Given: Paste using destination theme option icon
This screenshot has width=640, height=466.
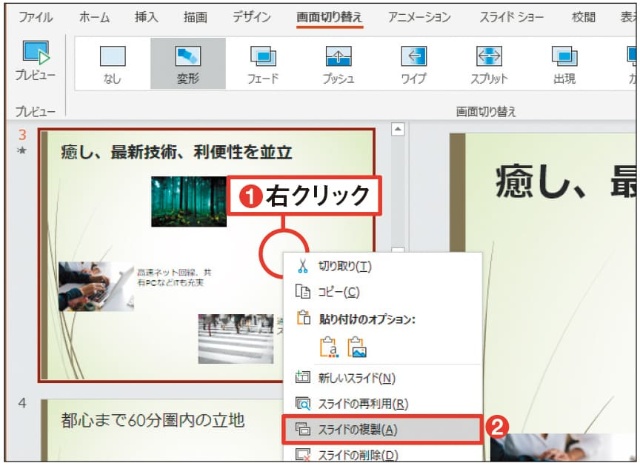Looking at the screenshot, I should coord(330,347).
